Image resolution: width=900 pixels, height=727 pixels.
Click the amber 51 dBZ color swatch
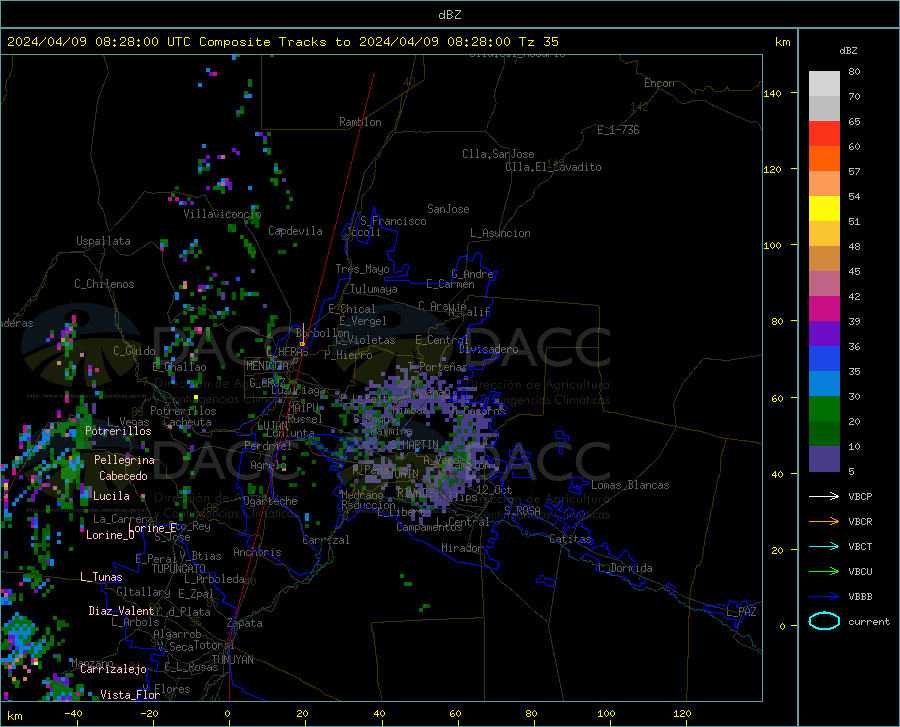point(824,234)
